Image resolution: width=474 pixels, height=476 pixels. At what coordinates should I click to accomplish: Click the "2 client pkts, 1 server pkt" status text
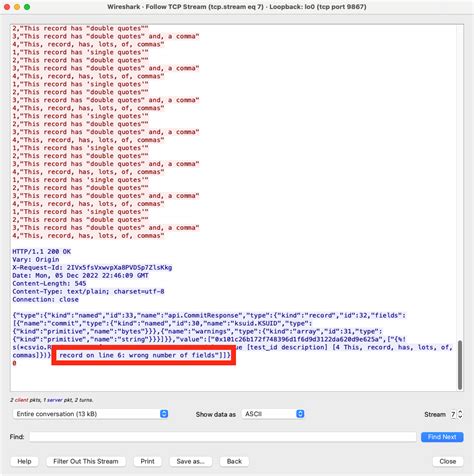coord(52,400)
